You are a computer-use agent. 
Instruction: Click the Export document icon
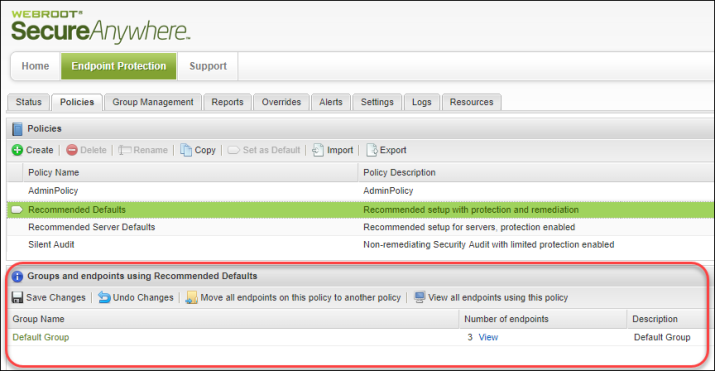[x=372, y=150]
